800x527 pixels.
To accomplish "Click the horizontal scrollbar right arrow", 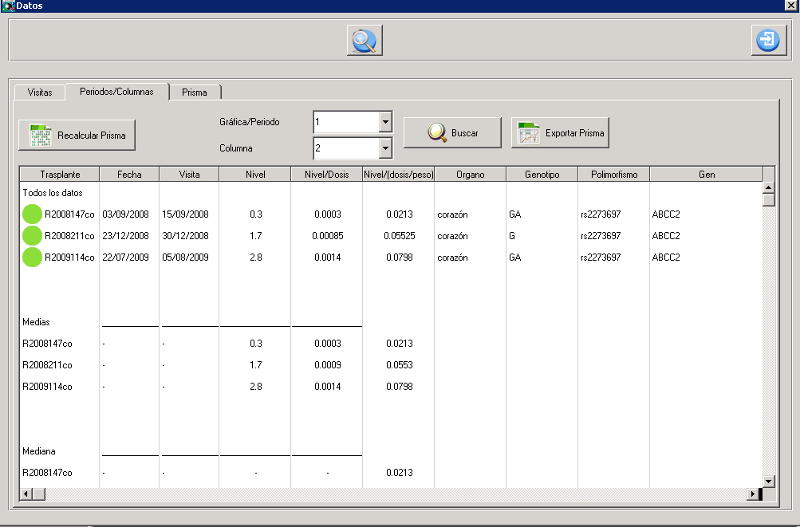I will click(753, 494).
